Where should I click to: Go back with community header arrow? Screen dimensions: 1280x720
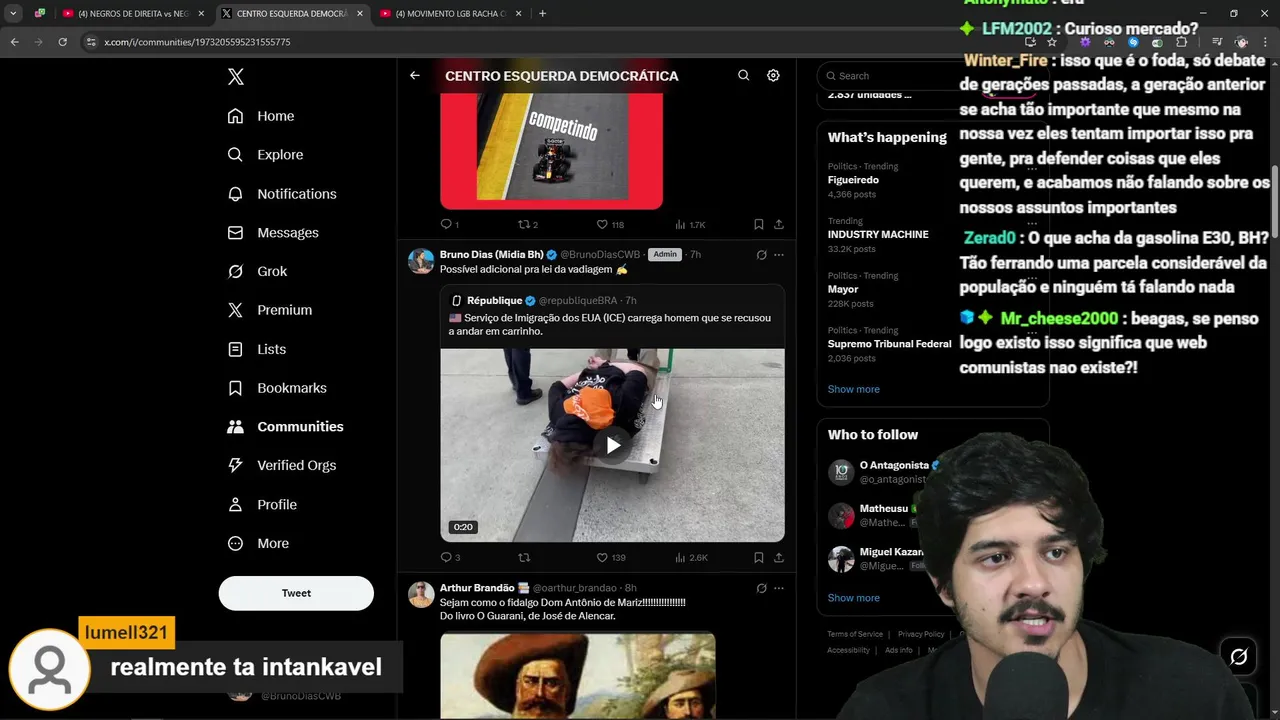coord(414,76)
